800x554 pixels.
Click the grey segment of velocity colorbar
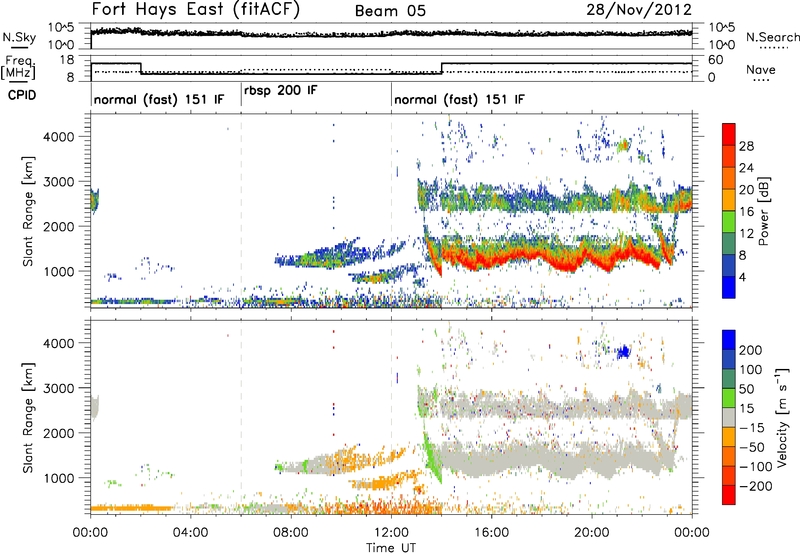(x=729, y=417)
